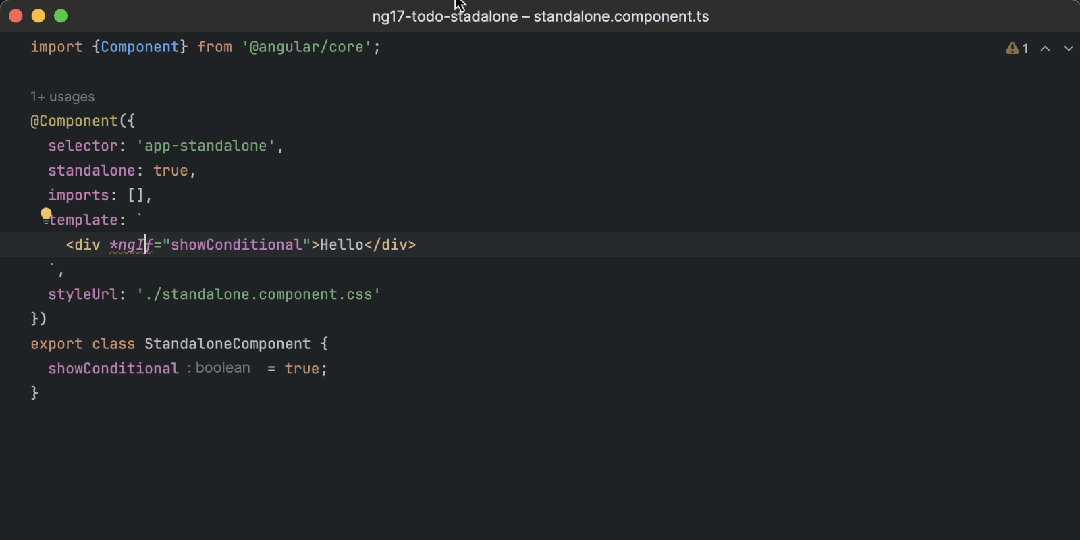The width and height of the screenshot is (1080, 540).
Task: Close the window with red button
Action: 15,16
